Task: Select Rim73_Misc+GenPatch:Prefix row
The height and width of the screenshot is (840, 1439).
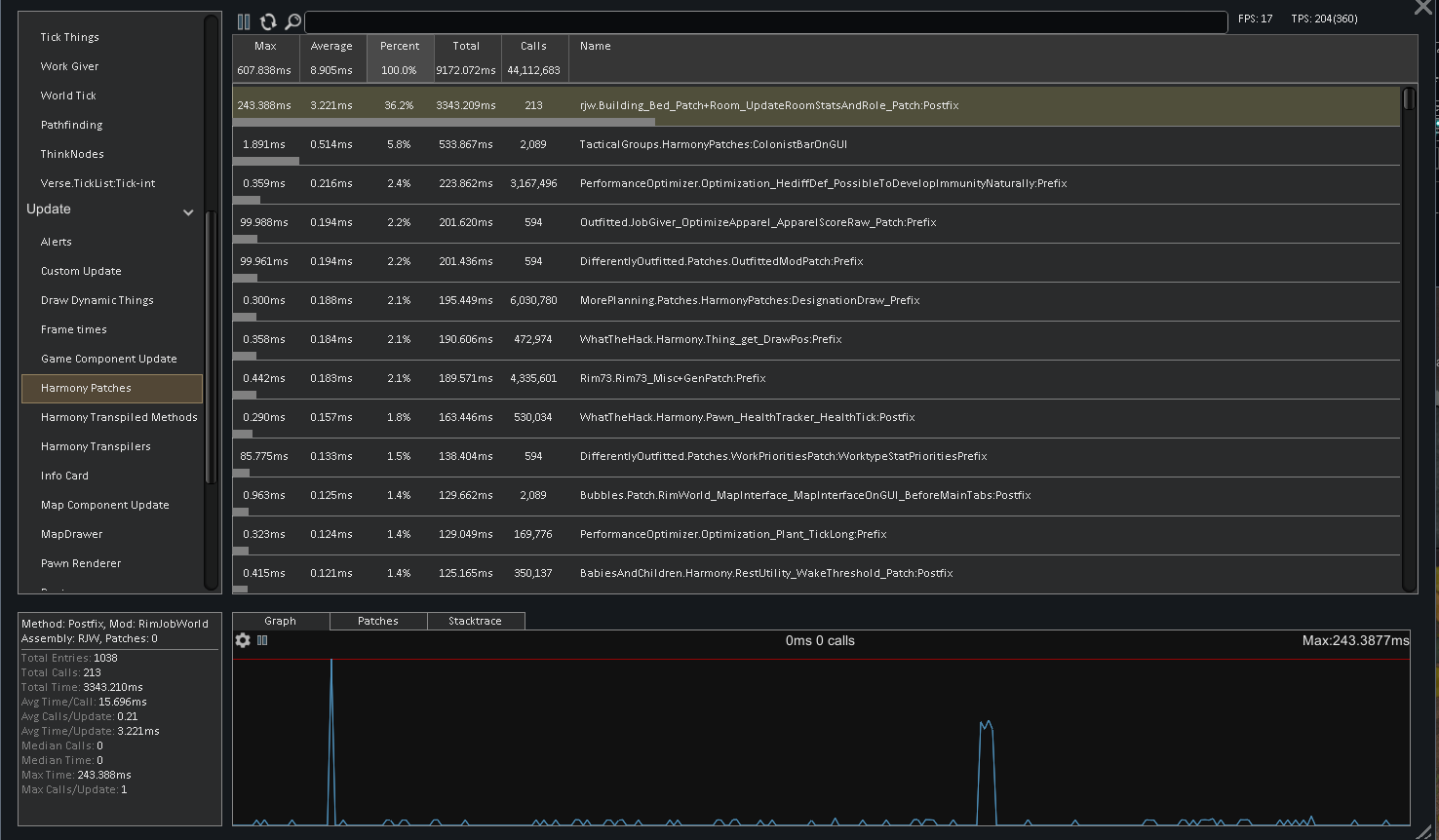Action: (x=816, y=379)
